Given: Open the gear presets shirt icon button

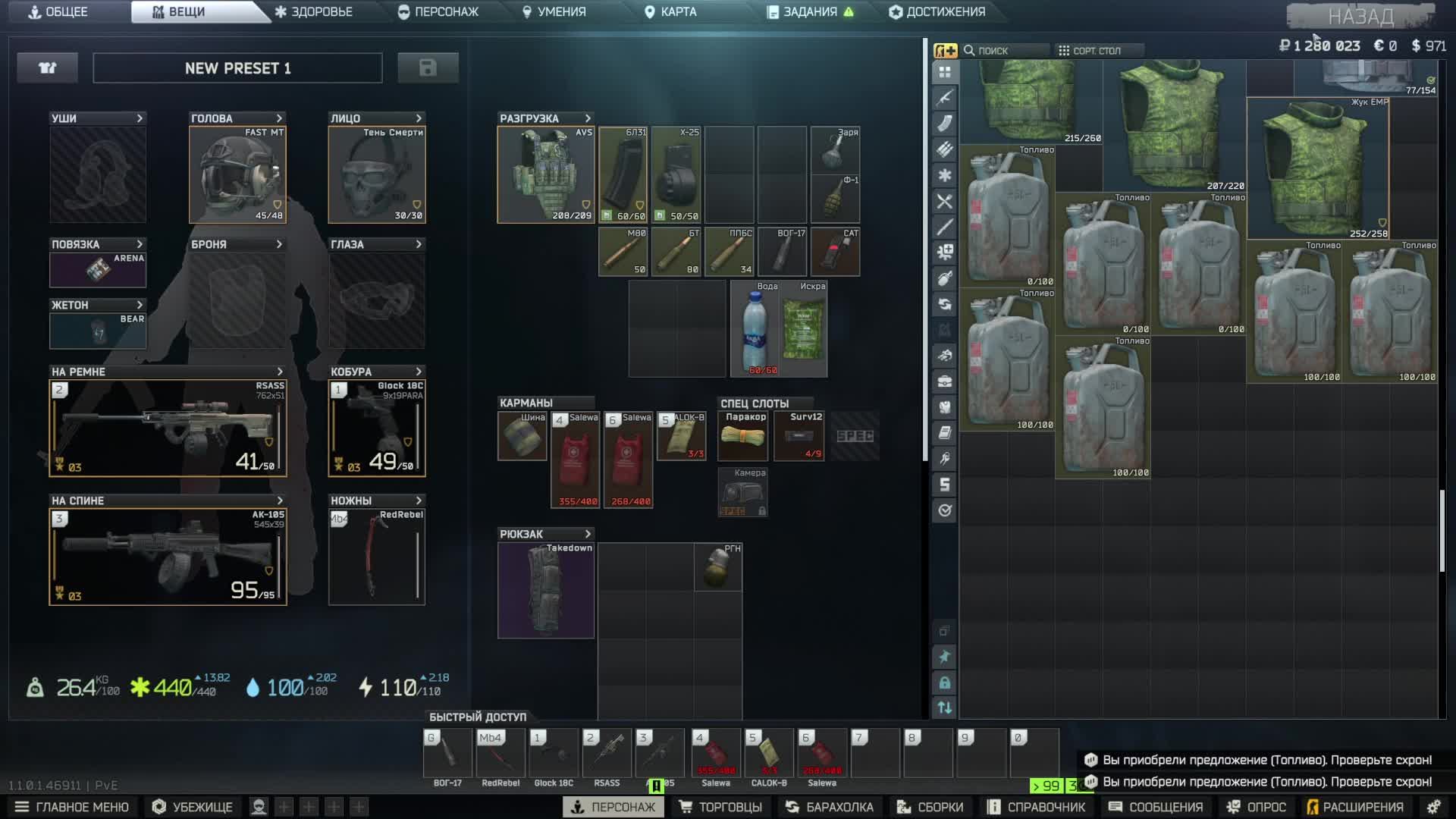Looking at the screenshot, I should click(48, 68).
